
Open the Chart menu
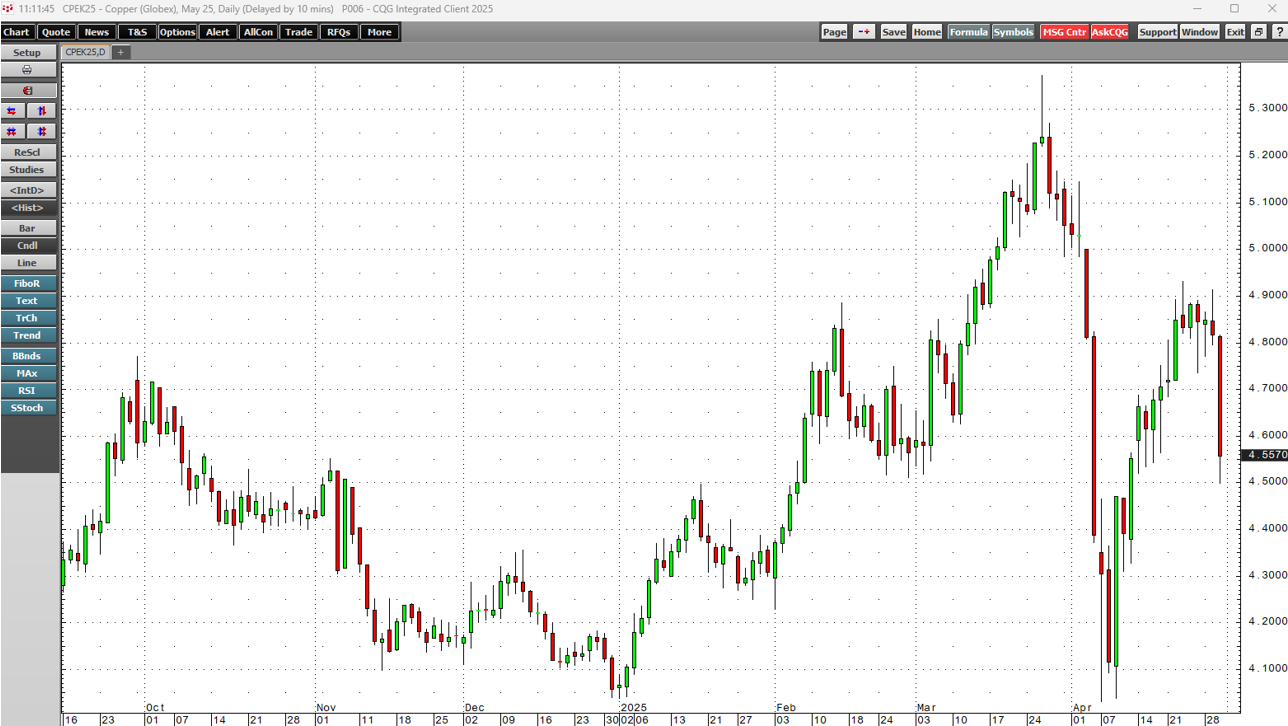pyautogui.click(x=17, y=31)
